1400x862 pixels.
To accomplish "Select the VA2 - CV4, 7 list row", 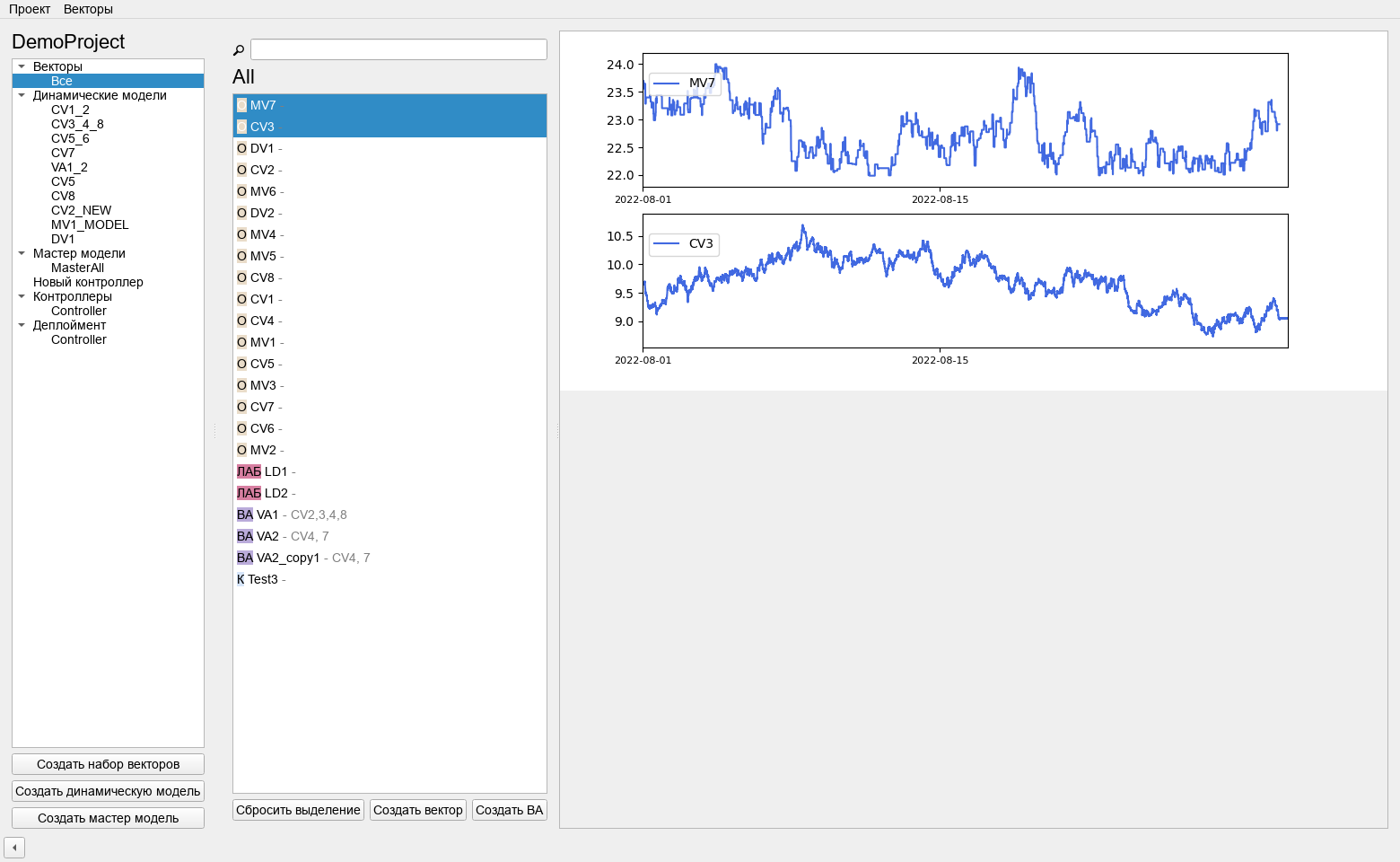I will pos(389,536).
